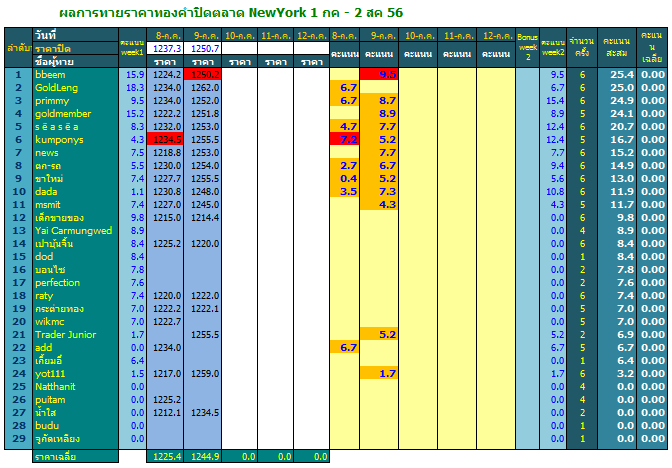
Task: Select the red 7.2 score cell
Action: click(344, 140)
